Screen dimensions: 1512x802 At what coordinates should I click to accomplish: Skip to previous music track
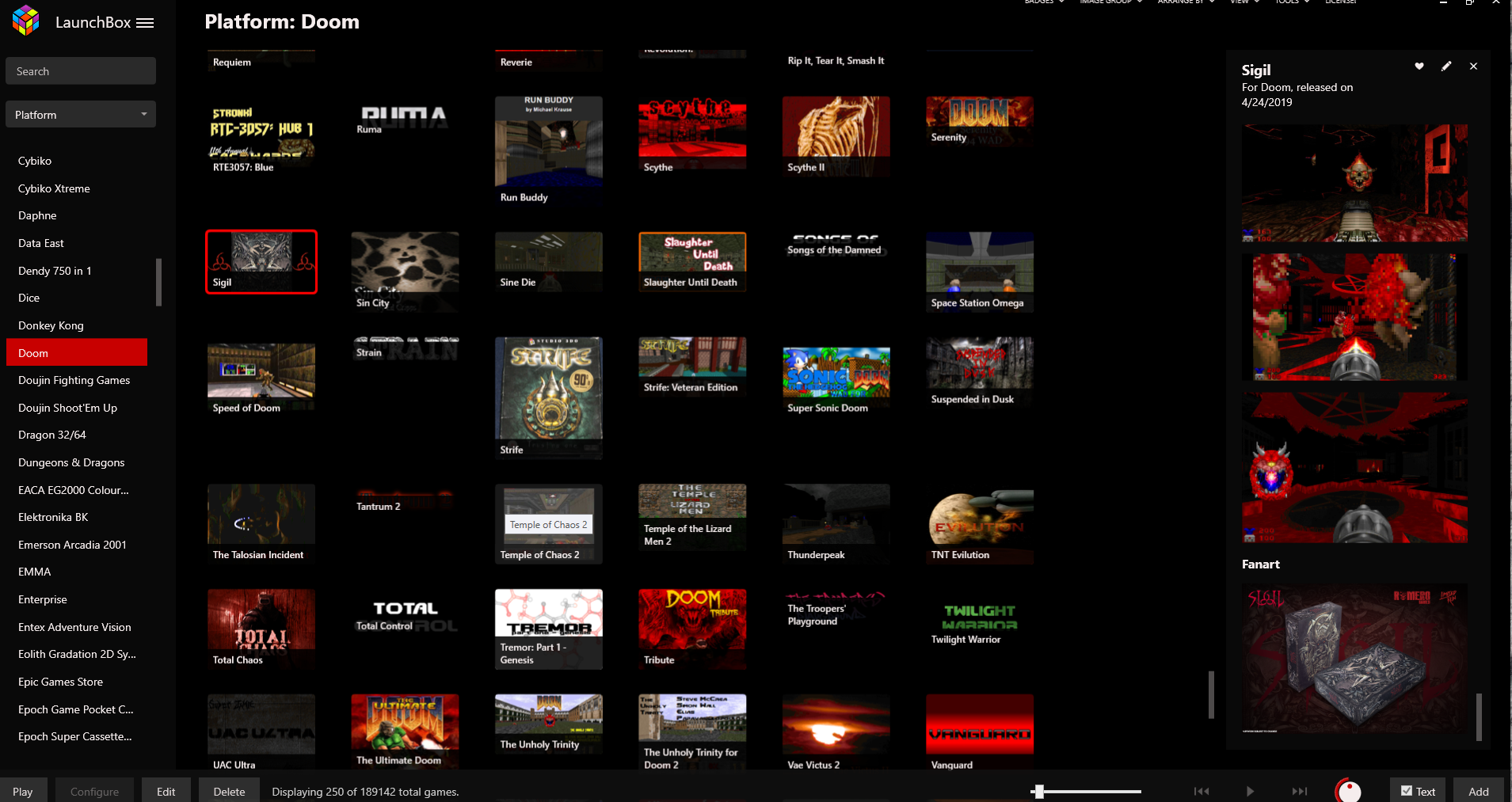pos(1202,791)
